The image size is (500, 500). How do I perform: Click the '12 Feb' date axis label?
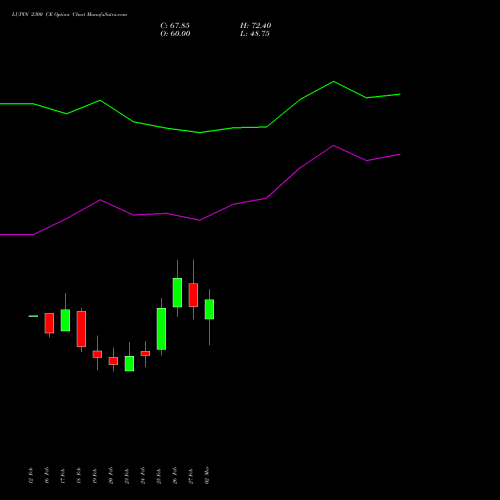tap(31, 475)
